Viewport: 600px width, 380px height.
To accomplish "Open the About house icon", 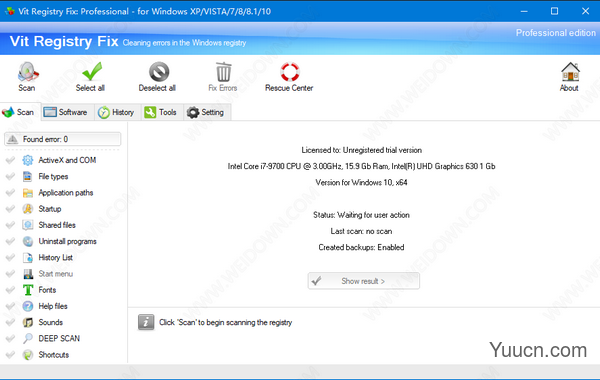I will pyautogui.click(x=570, y=72).
